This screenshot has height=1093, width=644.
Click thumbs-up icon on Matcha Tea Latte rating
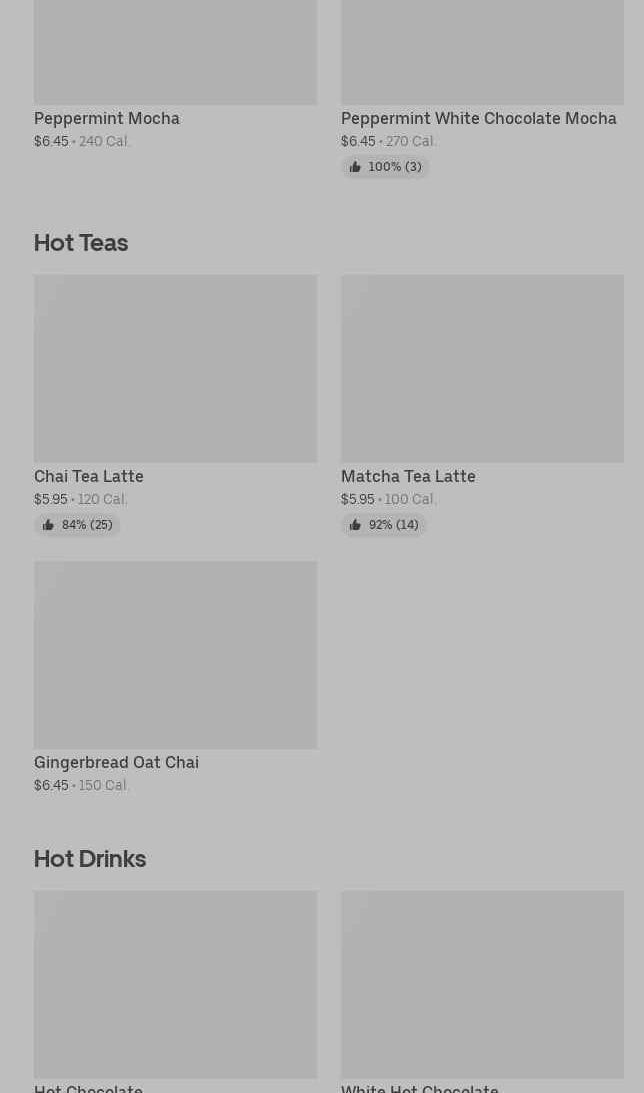(355, 525)
